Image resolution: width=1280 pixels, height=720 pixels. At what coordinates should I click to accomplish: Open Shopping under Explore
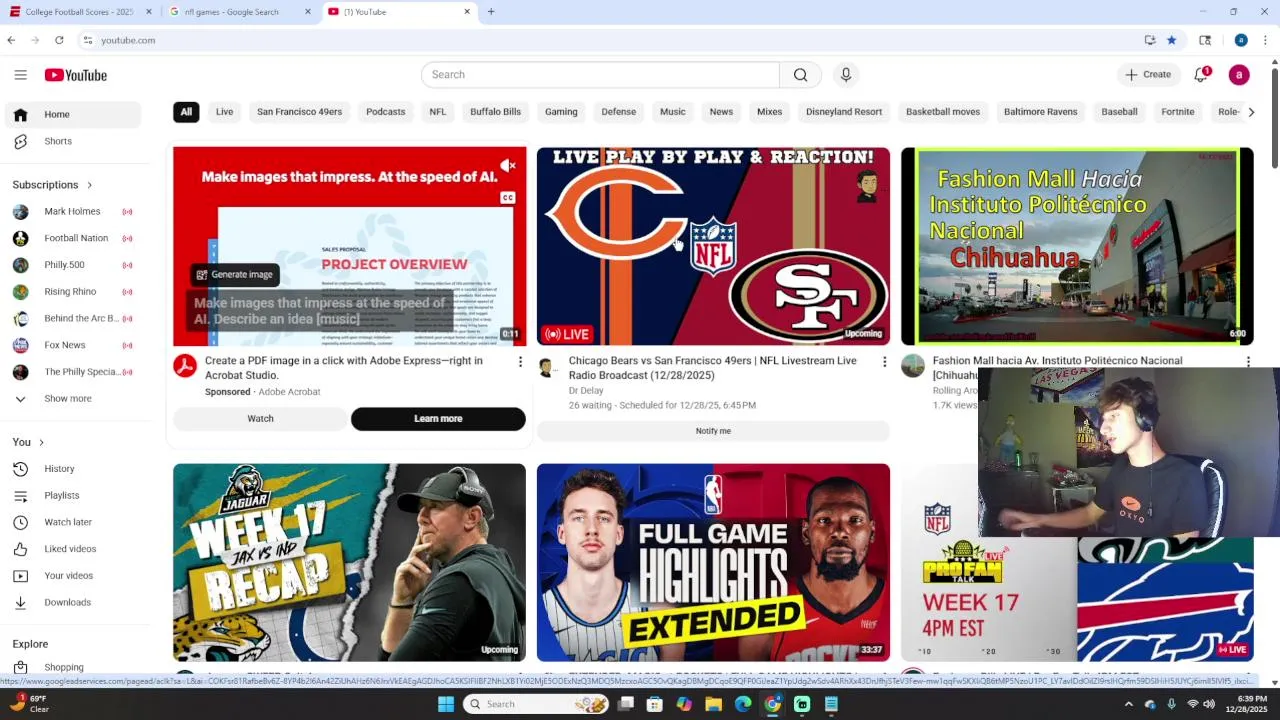point(63,667)
